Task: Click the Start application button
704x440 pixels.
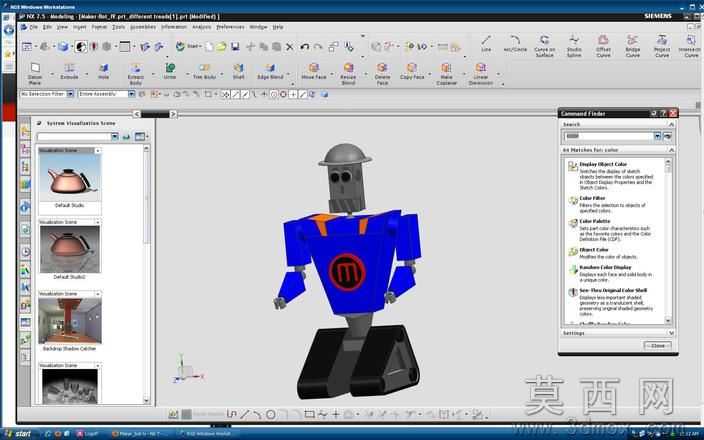Action: click(x=188, y=46)
